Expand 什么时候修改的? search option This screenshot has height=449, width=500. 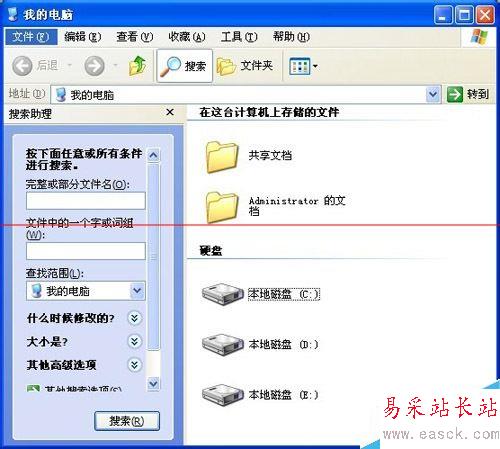point(135,318)
